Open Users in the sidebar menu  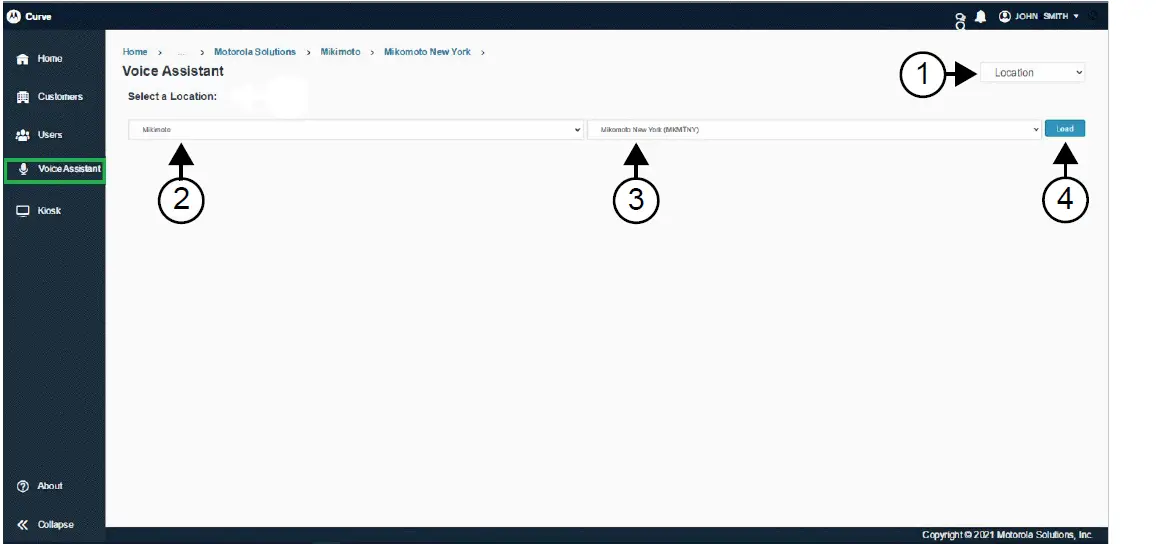click(x=50, y=135)
